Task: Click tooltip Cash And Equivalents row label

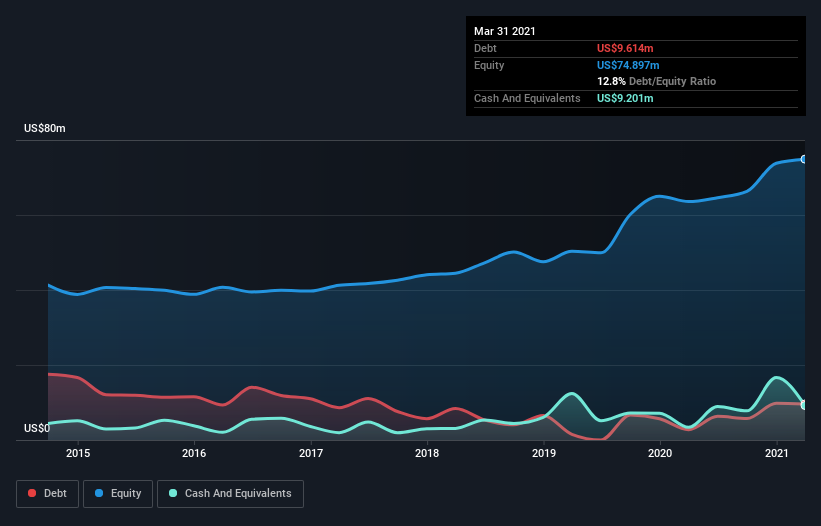Action: pos(527,98)
